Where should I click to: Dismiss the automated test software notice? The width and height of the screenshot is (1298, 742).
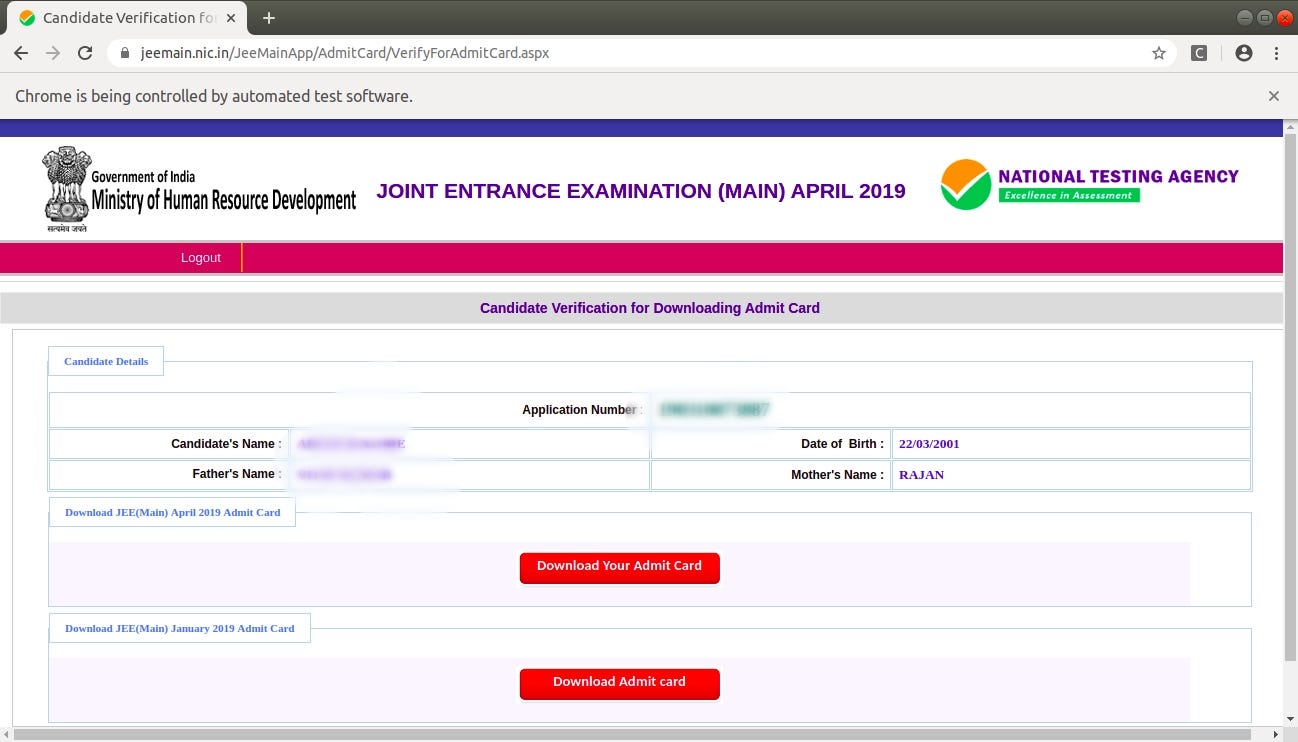(1274, 96)
